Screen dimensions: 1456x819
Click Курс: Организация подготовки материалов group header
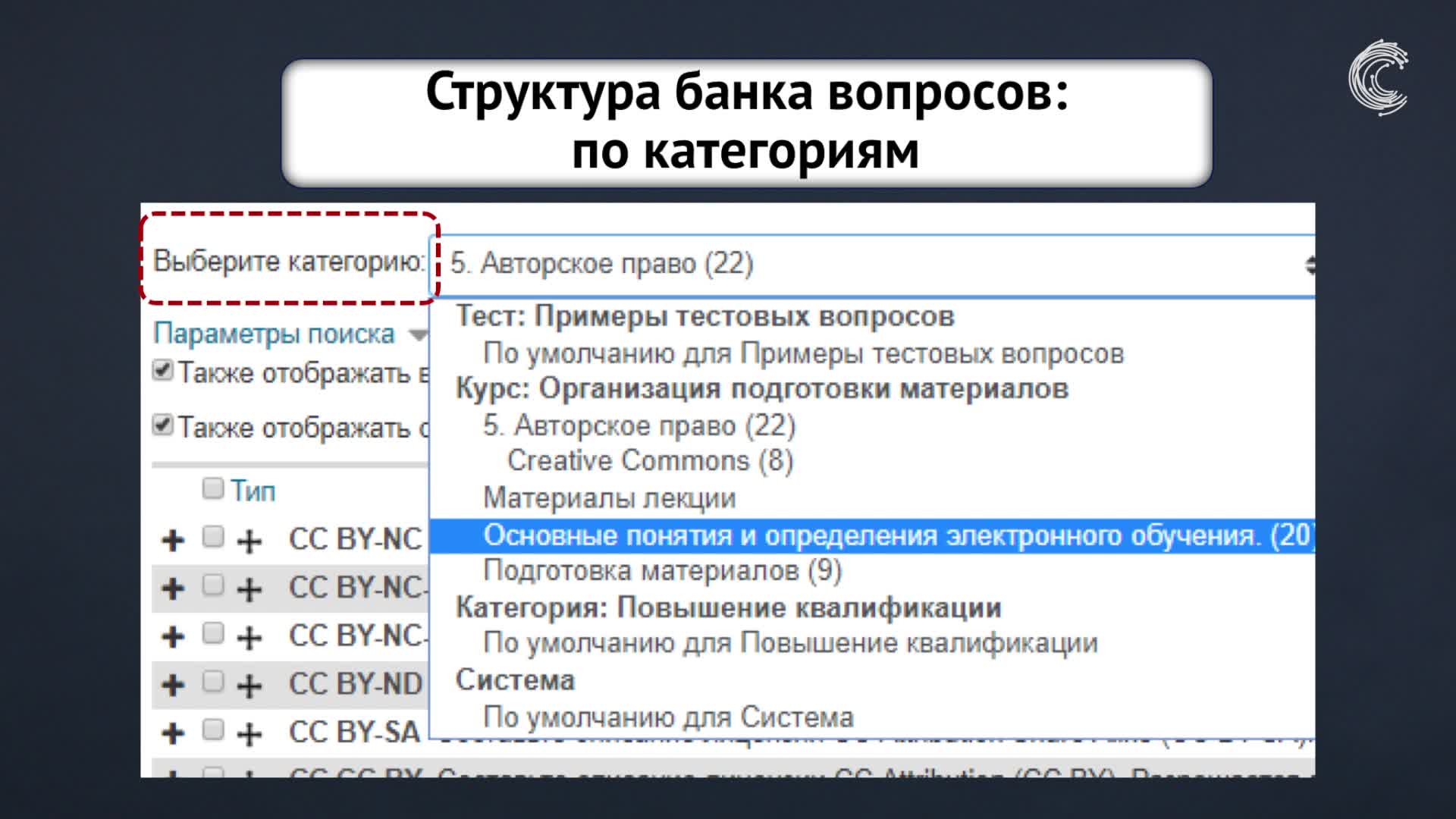762,388
